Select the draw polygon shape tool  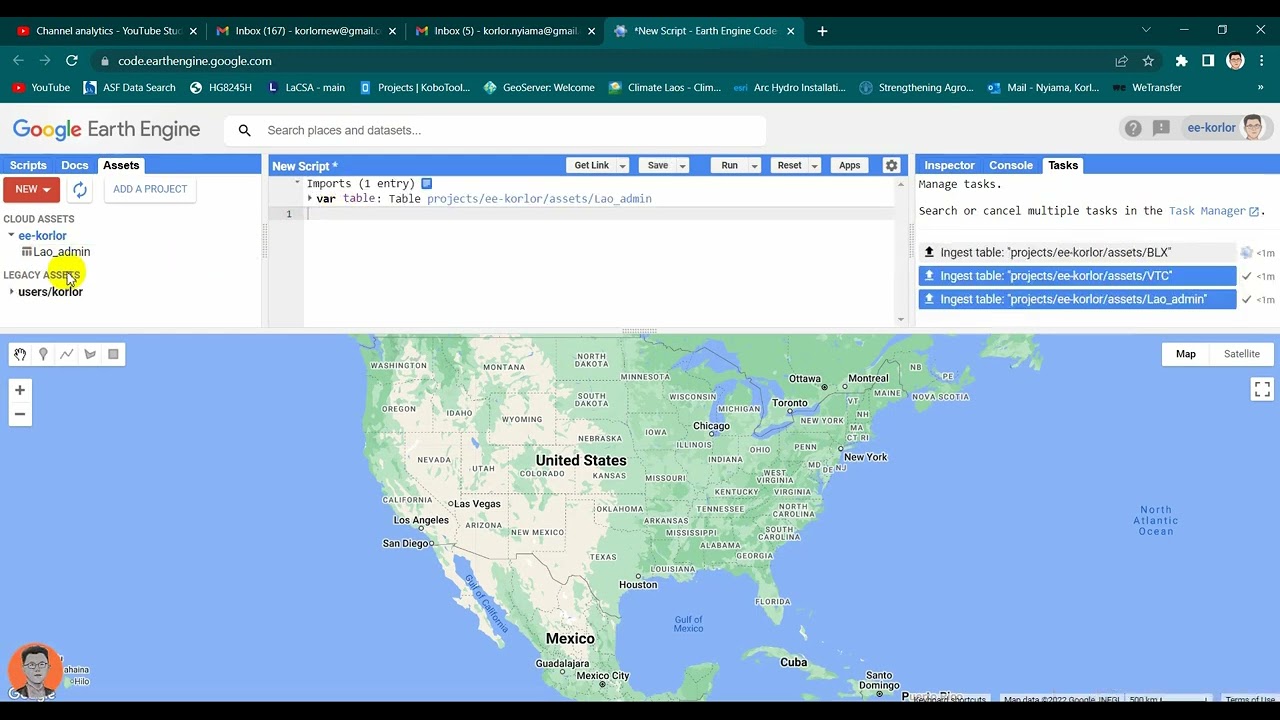[90, 354]
